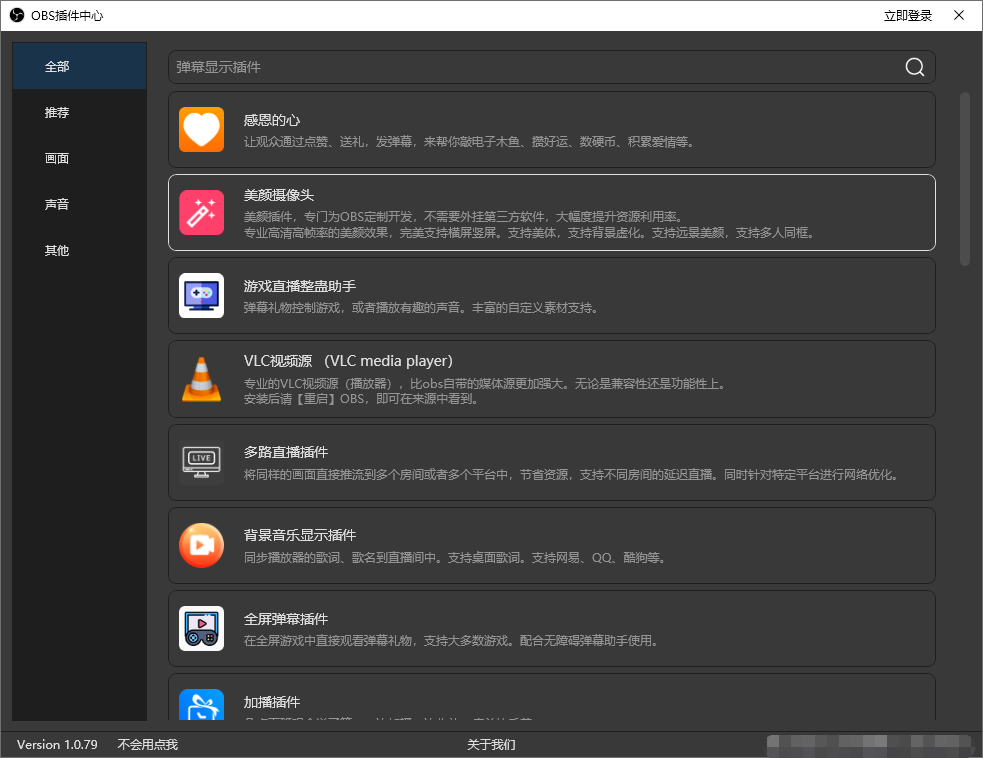Go to the 其他 category
This screenshot has width=983, height=758.
coord(80,250)
